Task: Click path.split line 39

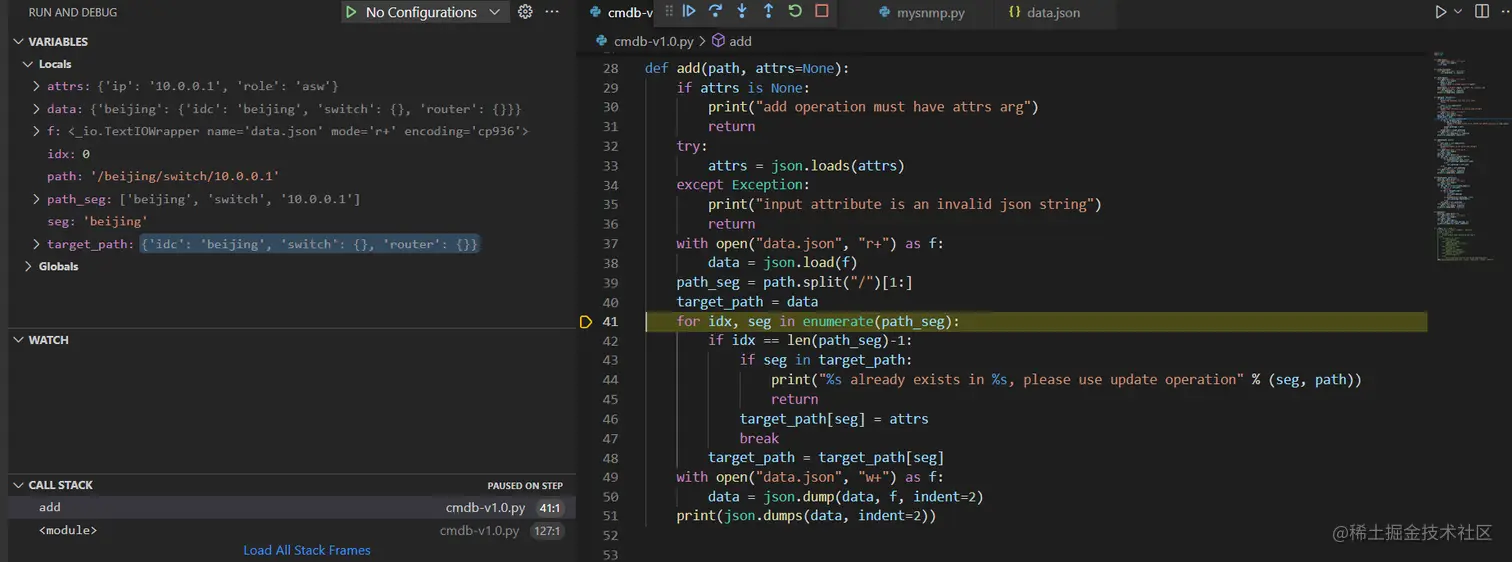Action: tap(794, 283)
